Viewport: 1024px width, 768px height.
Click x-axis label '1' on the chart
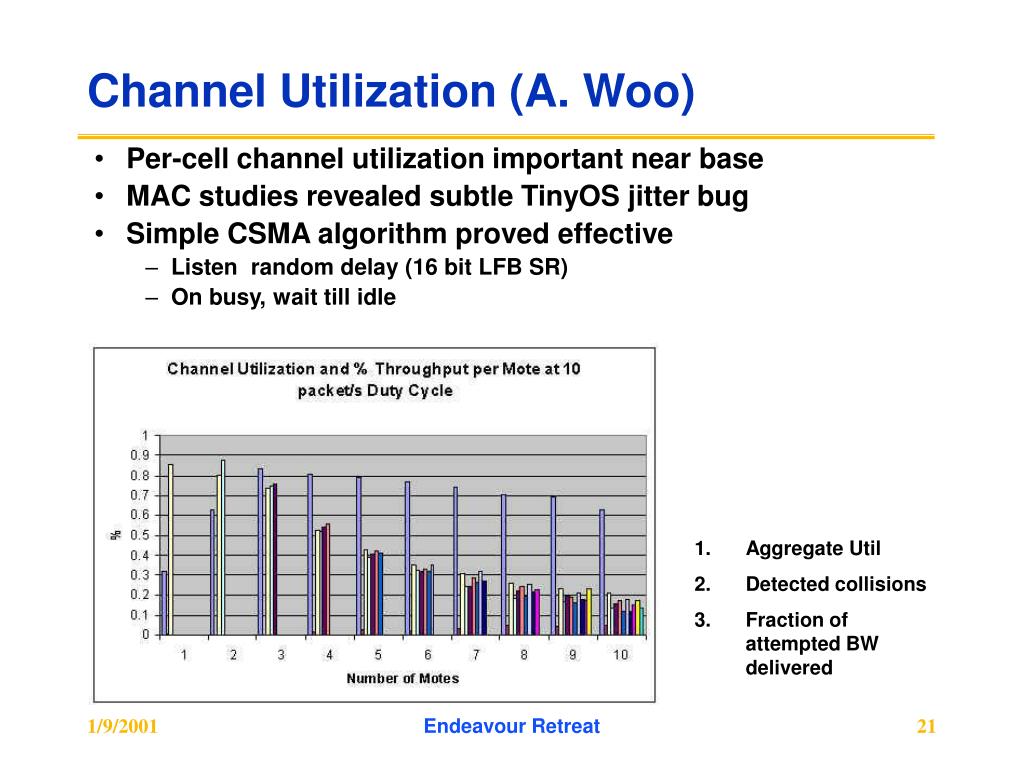[184, 654]
